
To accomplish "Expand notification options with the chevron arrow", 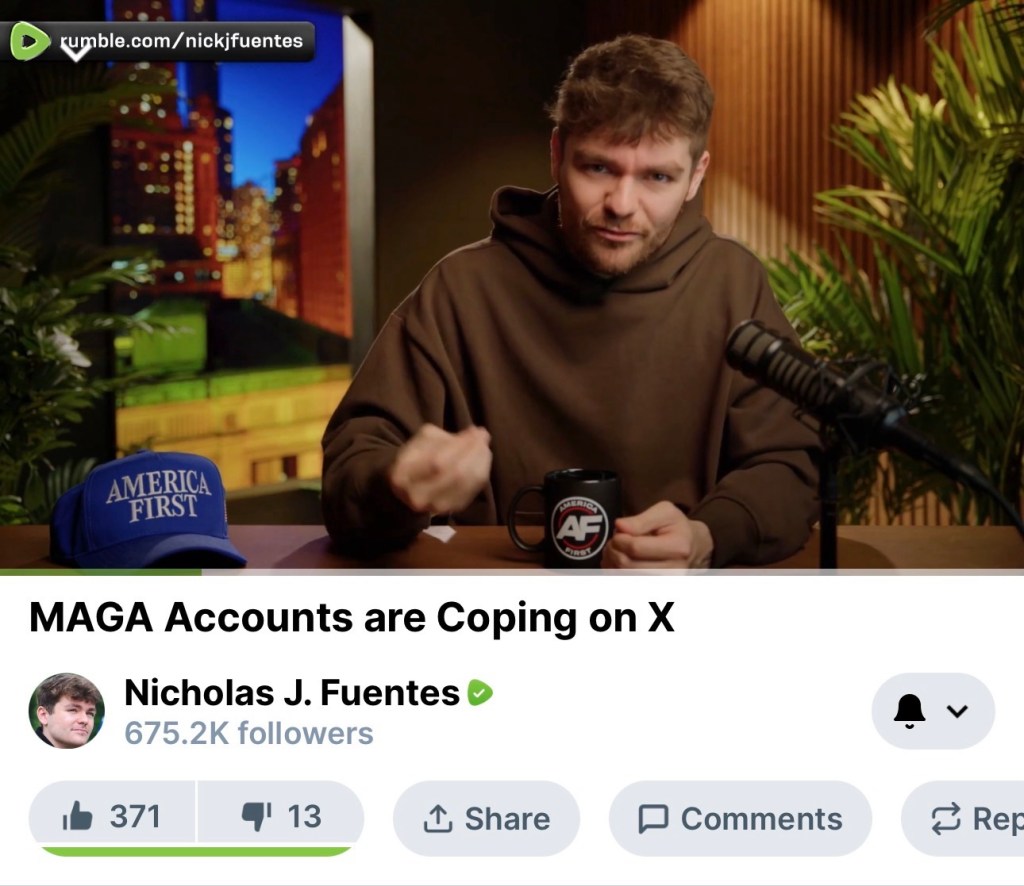I will pyautogui.click(x=957, y=711).
